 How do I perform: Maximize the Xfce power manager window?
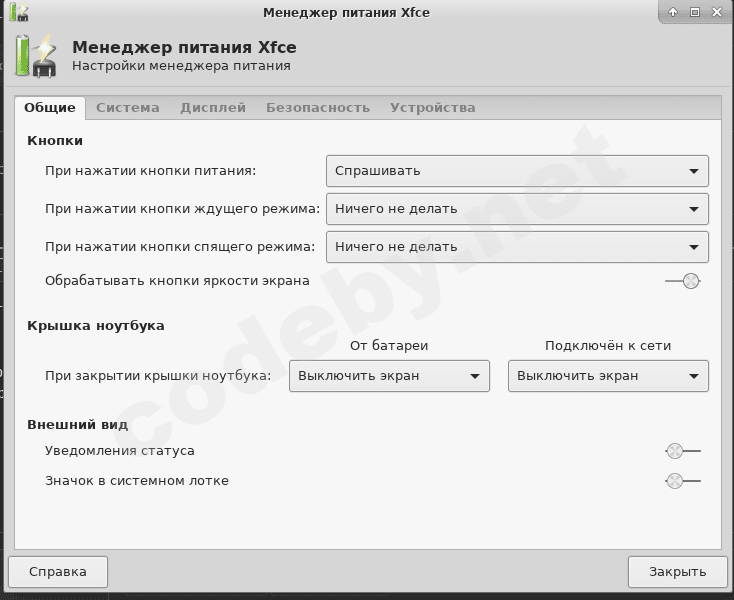[x=695, y=12]
